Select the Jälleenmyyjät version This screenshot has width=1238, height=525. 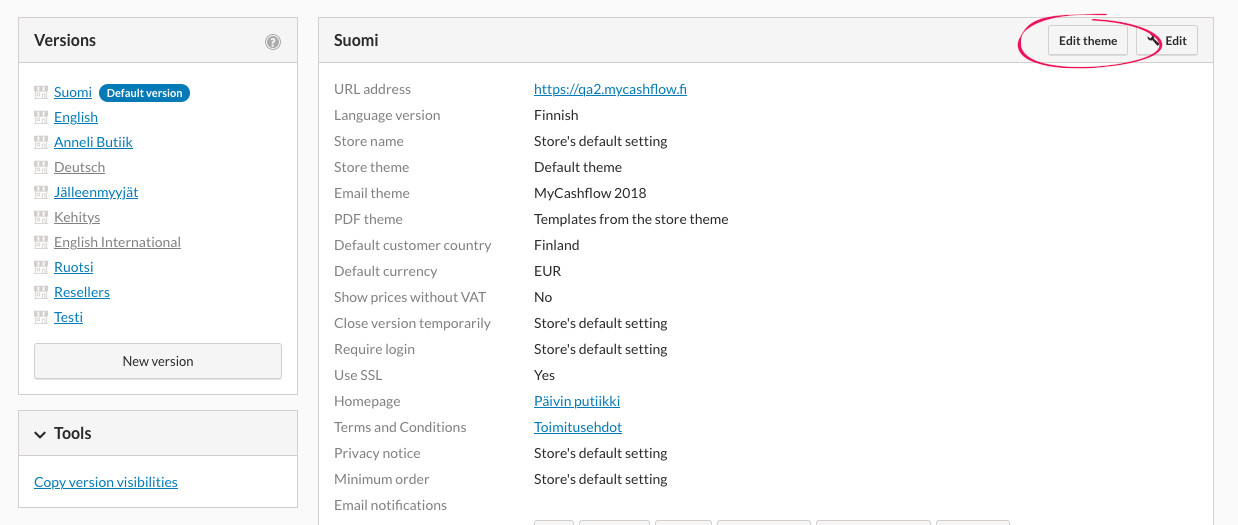[x=96, y=192]
